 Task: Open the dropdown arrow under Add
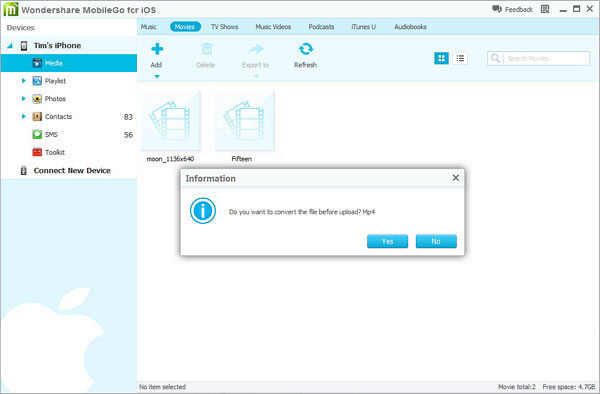(157, 77)
